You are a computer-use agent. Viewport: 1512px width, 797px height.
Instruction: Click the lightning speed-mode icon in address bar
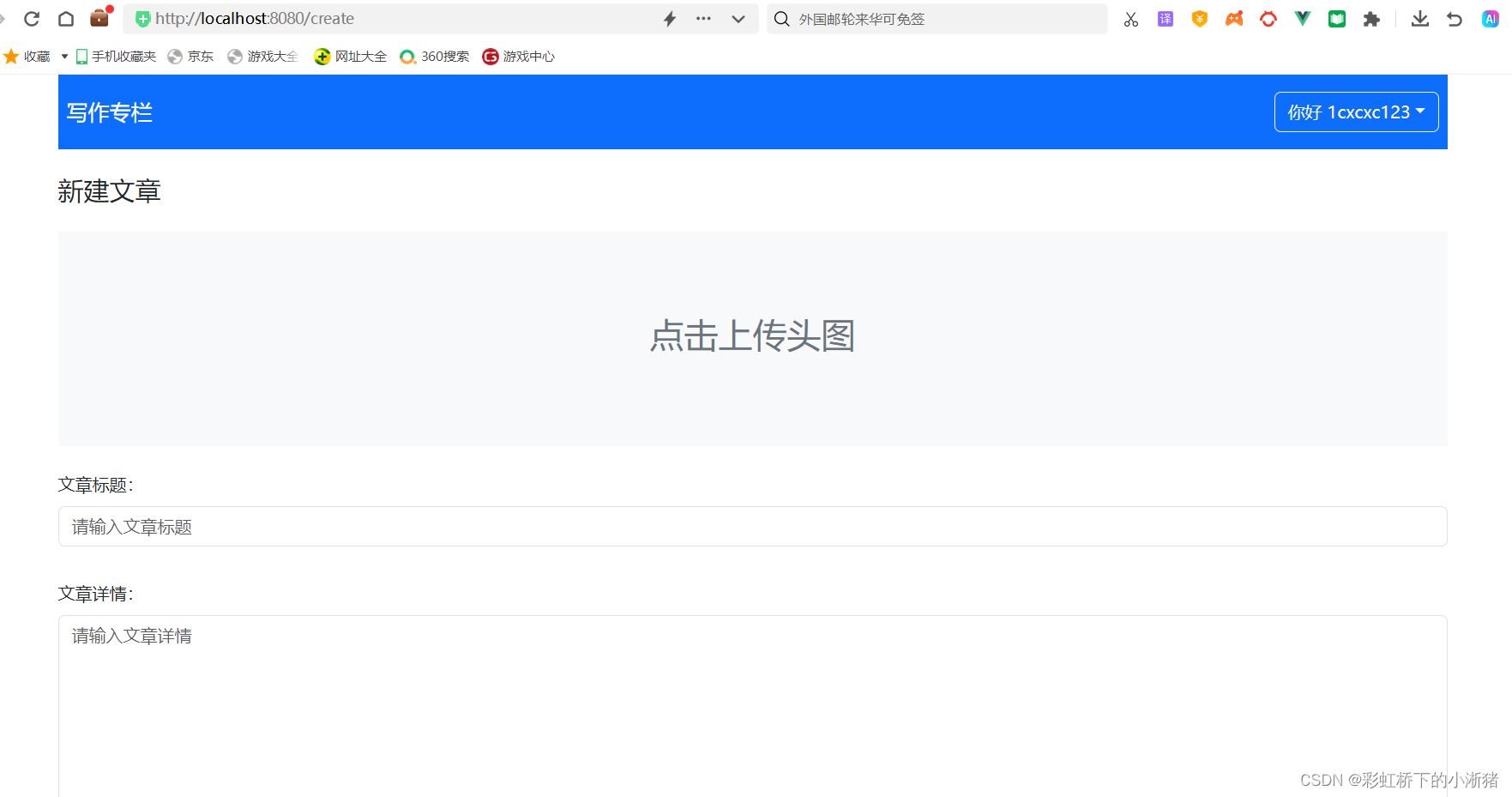click(669, 18)
